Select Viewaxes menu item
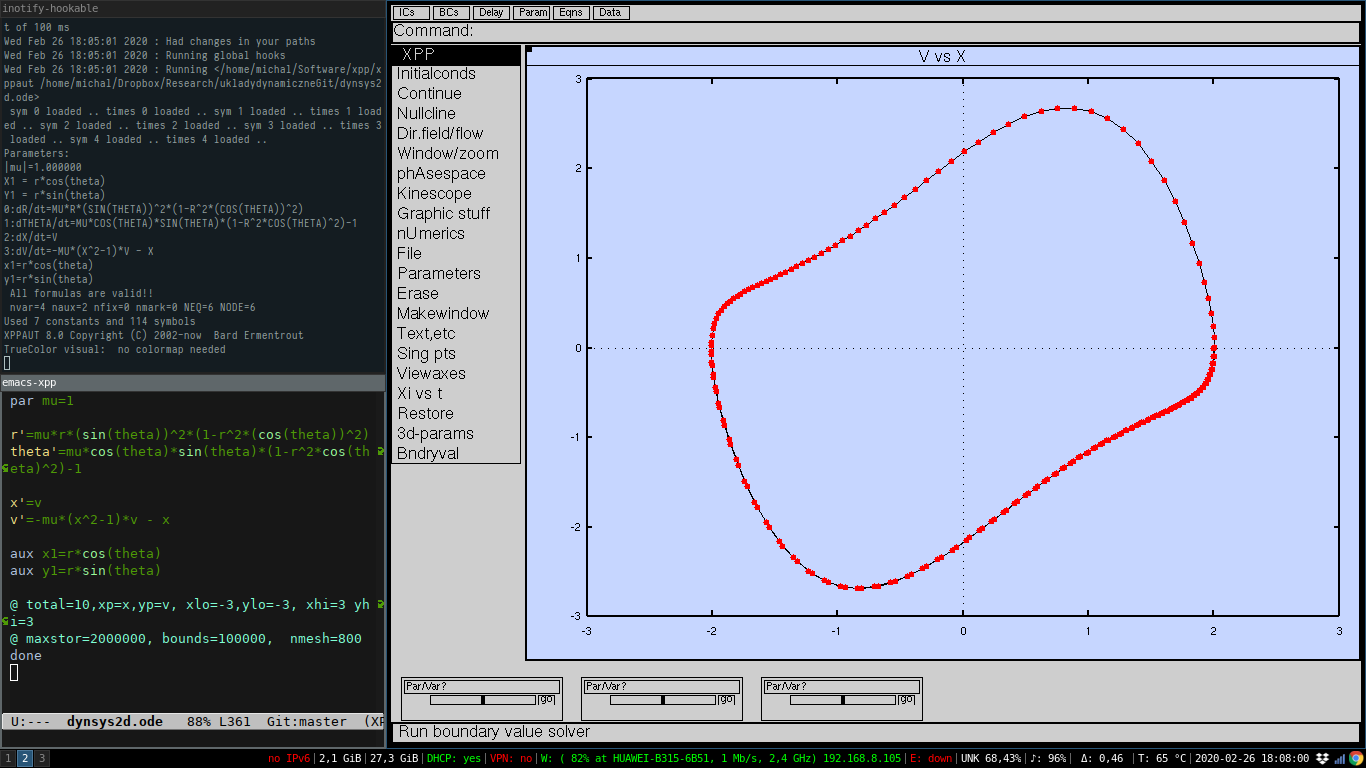This screenshot has width=1366, height=768. coord(456,374)
